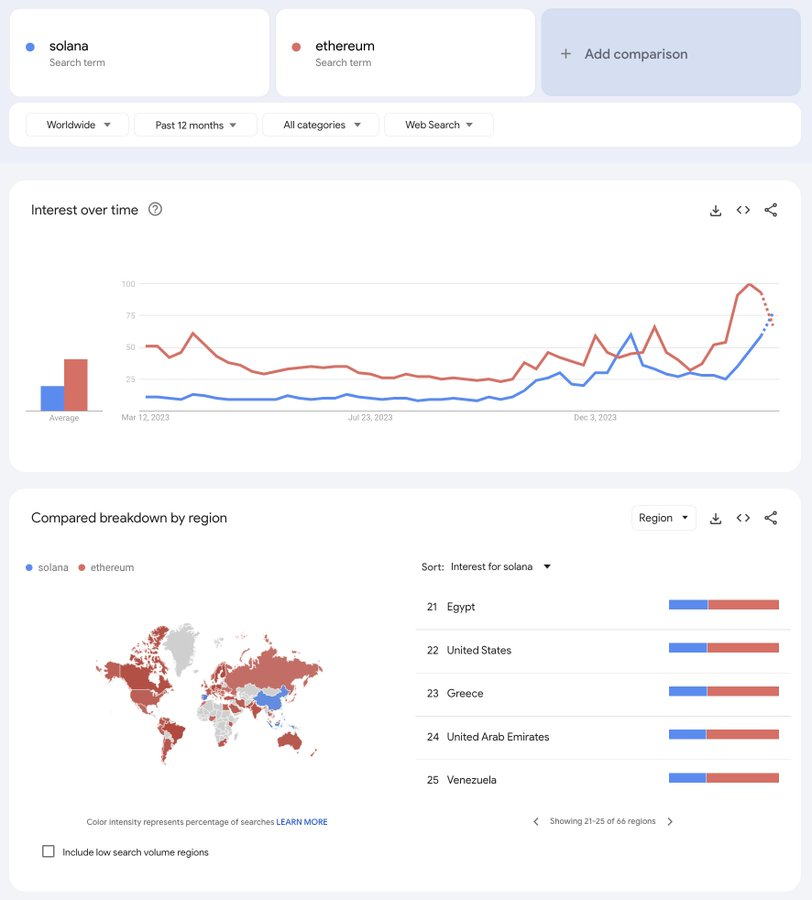
Task: Click the world map visualization
Action: click(209, 693)
